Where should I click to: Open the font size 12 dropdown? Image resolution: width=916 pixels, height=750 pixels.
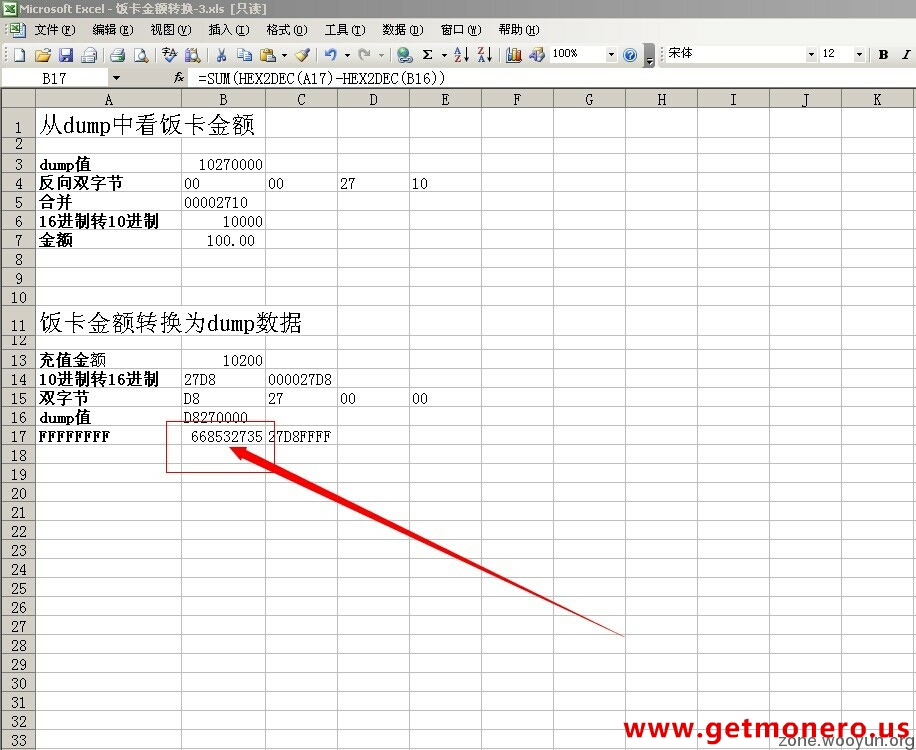[x=860, y=55]
